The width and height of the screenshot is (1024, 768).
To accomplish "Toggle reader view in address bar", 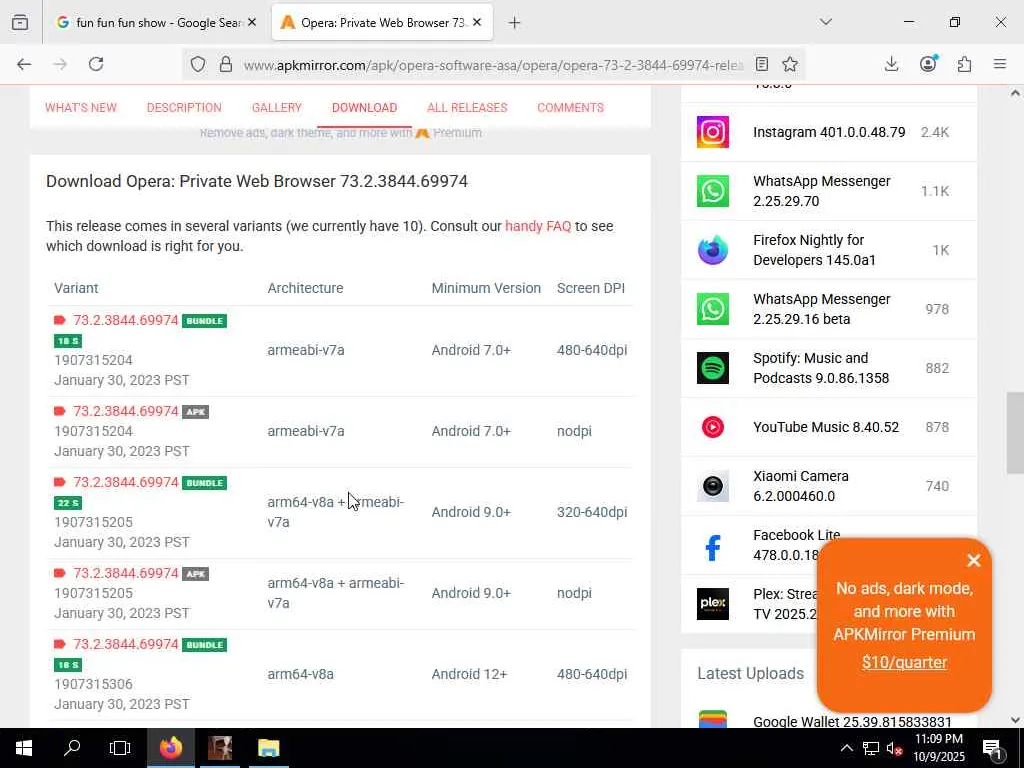I will [761, 64].
